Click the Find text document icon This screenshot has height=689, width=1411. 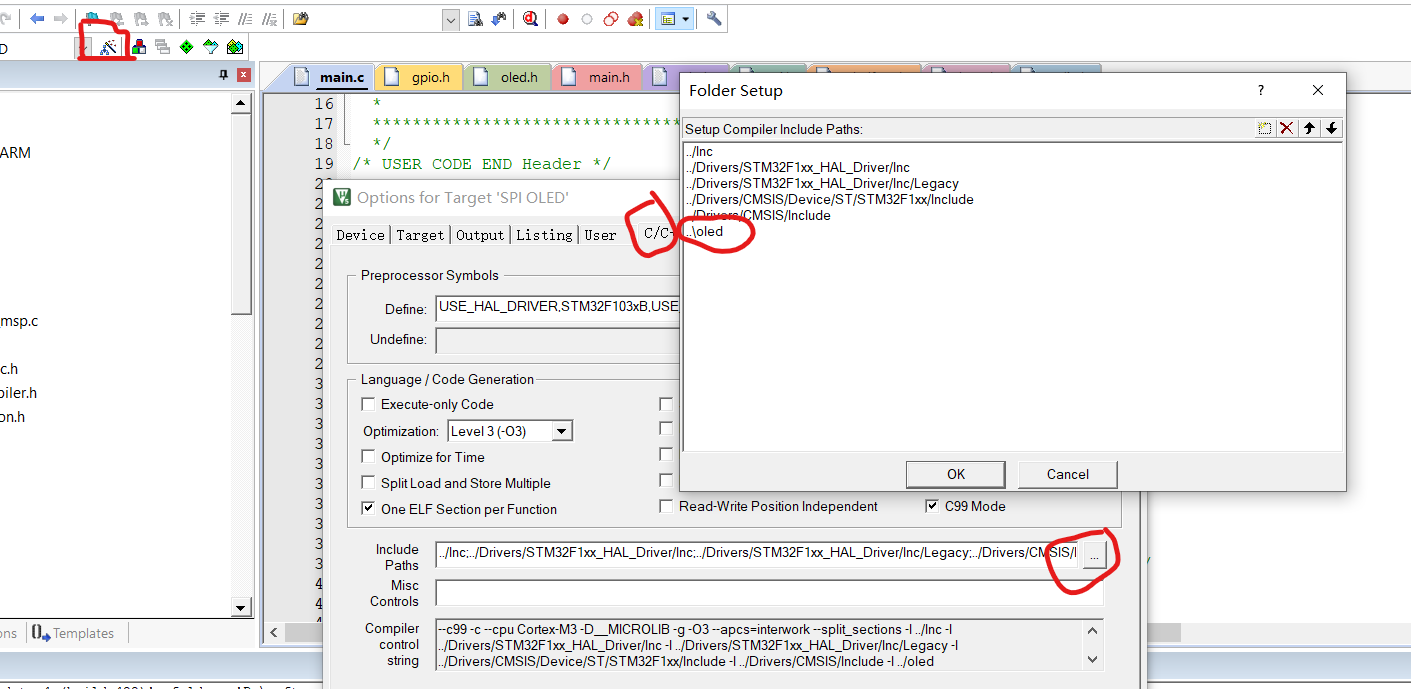coord(475,19)
